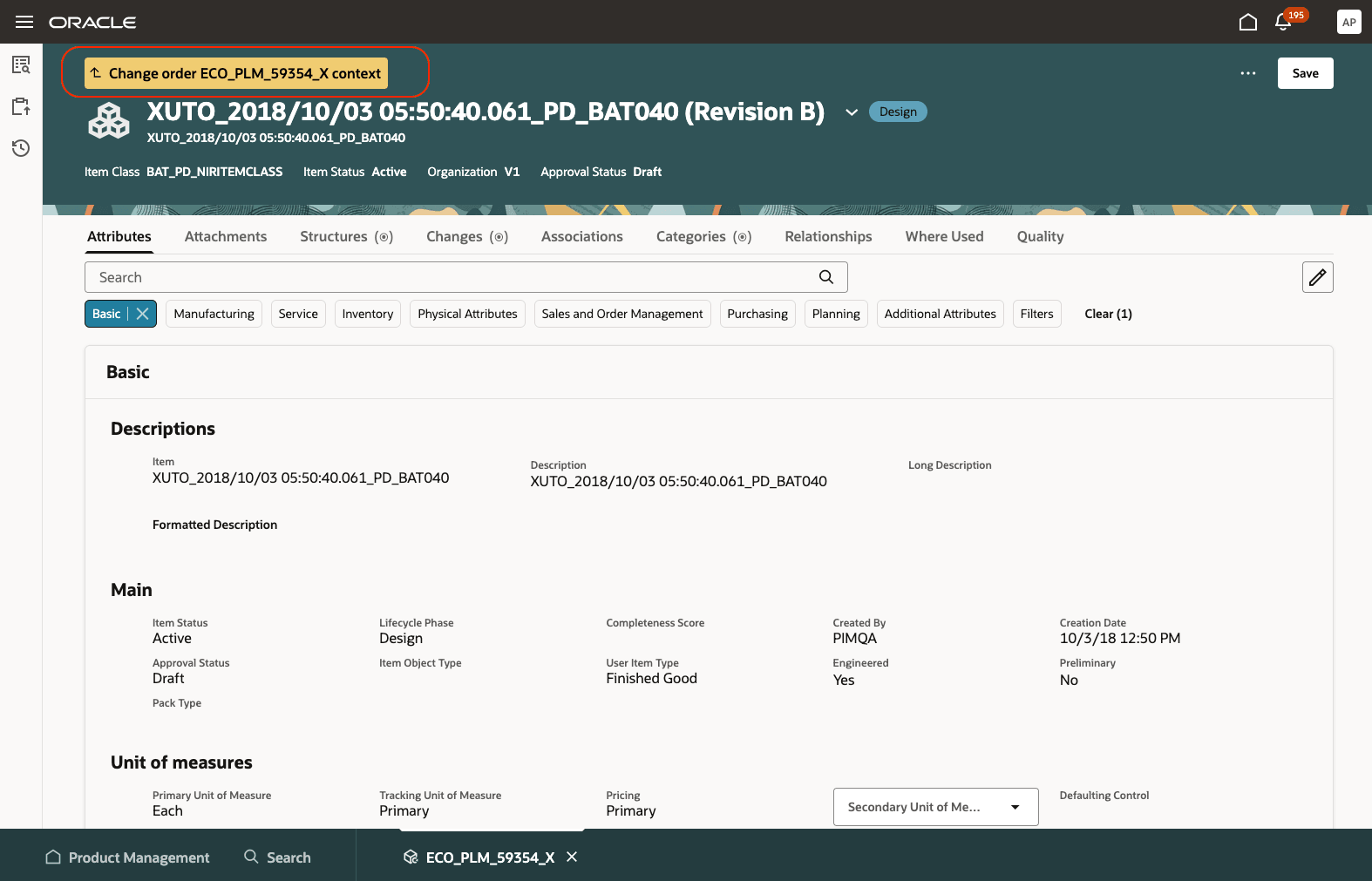1372x881 pixels.
Task: Click the Basic section heading
Action: pyautogui.click(x=128, y=372)
